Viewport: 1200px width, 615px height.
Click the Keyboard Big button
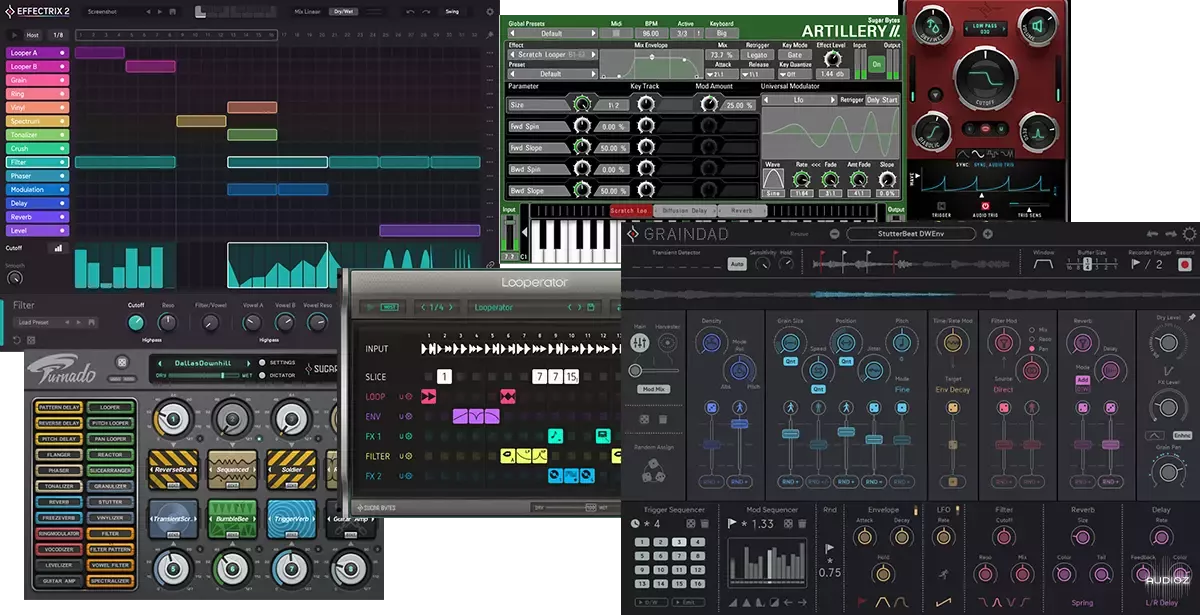pyautogui.click(x=721, y=32)
